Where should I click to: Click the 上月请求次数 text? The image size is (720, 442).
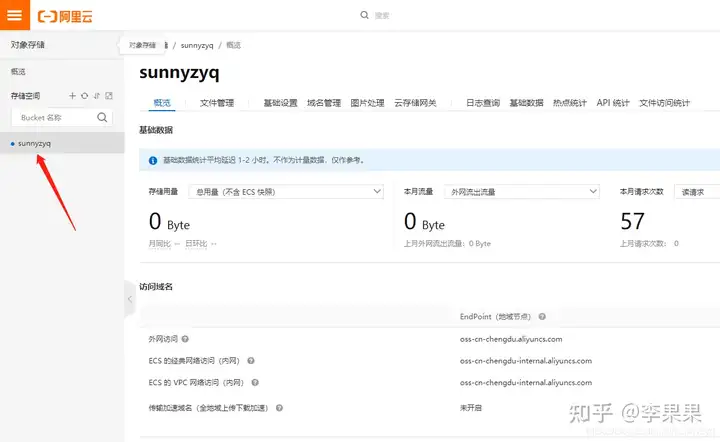point(643,244)
